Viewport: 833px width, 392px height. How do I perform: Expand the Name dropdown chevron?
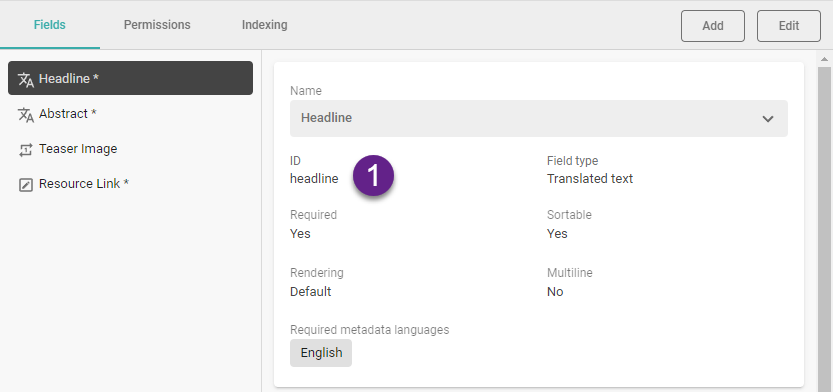(768, 118)
